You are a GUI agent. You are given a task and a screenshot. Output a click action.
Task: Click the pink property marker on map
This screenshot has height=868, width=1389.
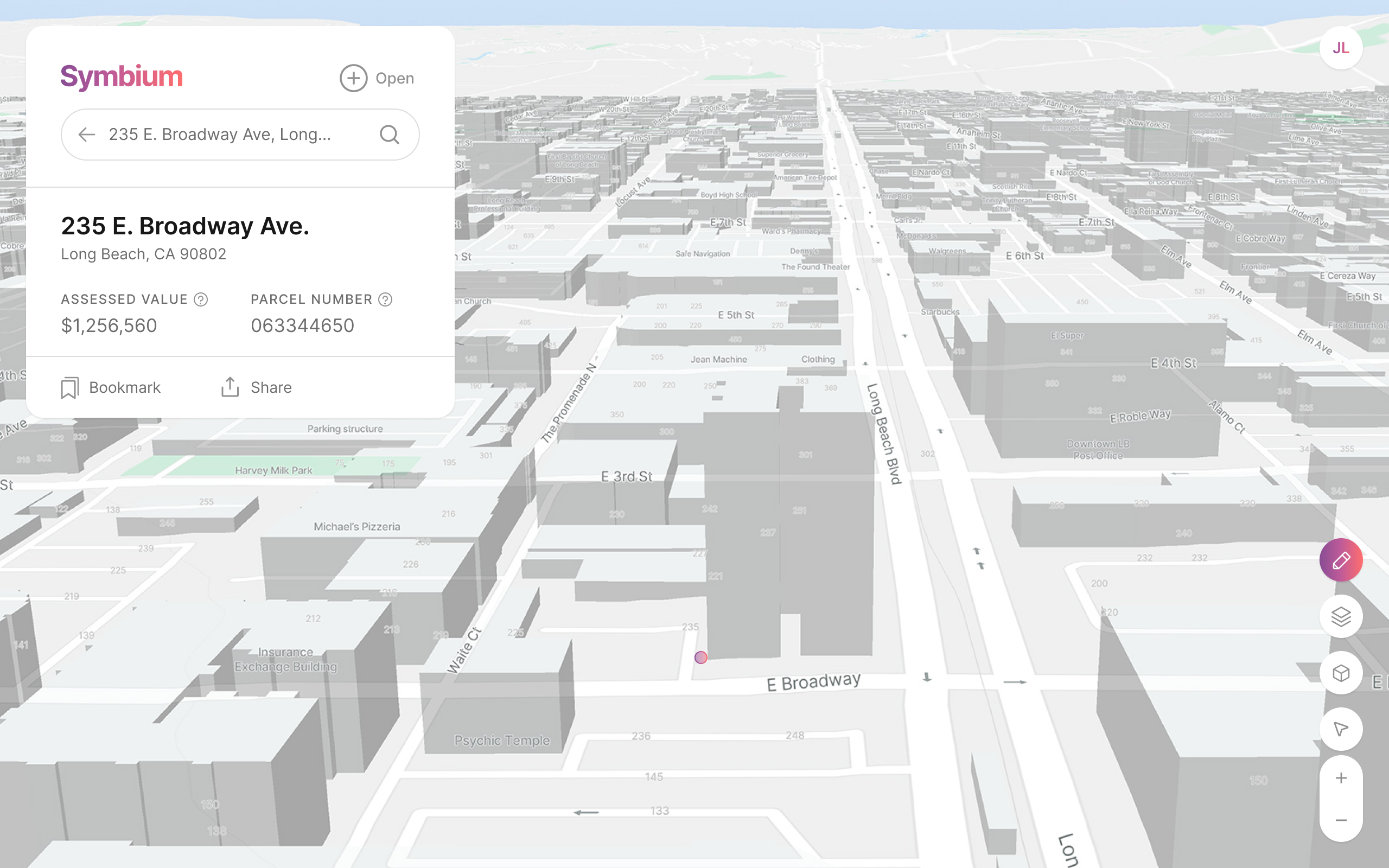(700, 658)
